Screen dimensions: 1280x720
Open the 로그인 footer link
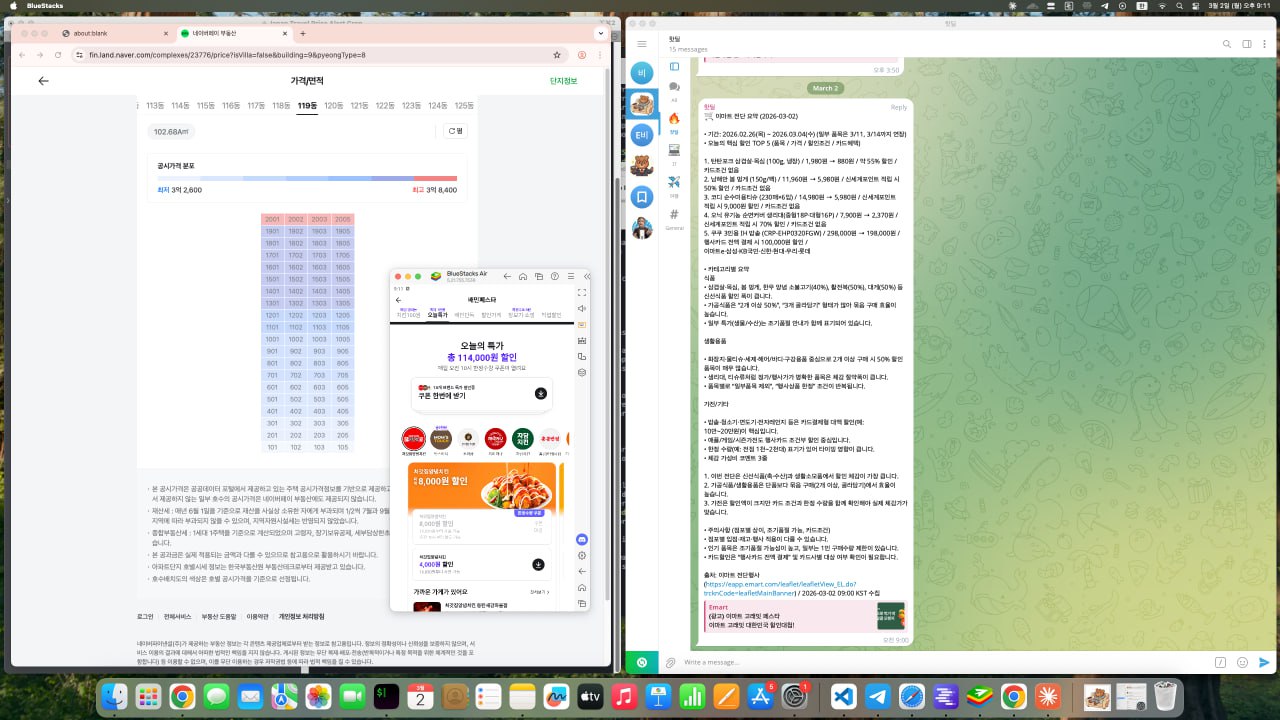(145, 616)
